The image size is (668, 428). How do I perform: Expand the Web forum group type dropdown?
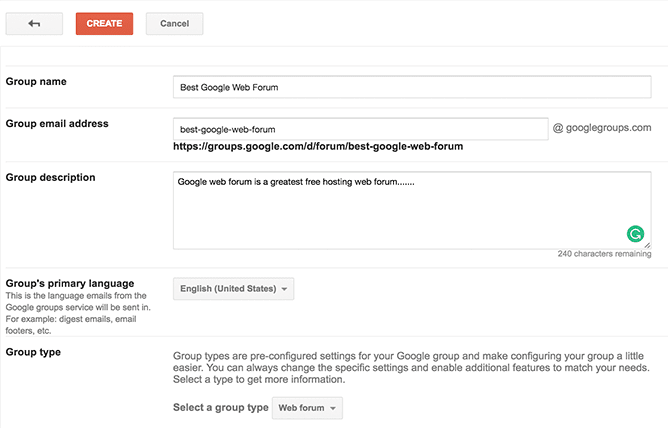click(x=308, y=408)
